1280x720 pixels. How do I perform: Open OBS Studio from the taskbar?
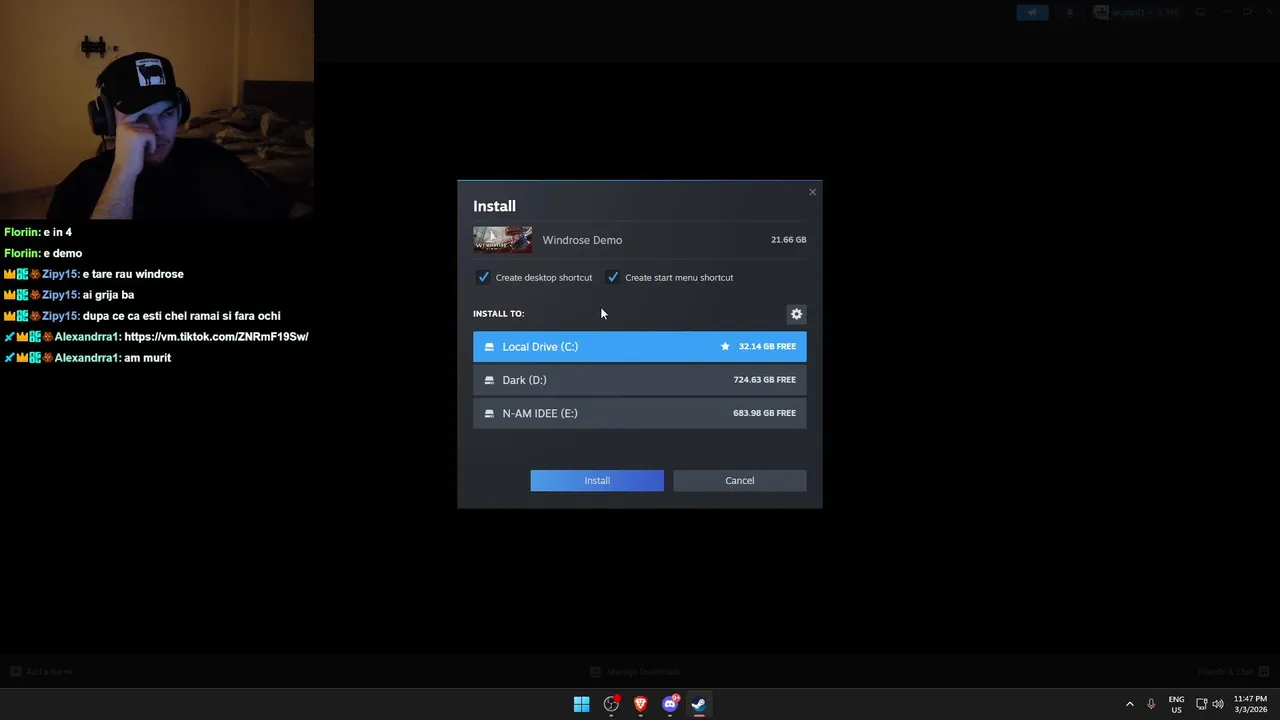pos(611,704)
